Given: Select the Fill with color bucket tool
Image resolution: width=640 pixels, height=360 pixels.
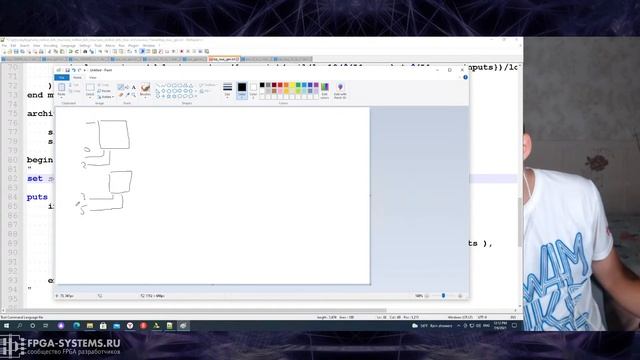Looking at the screenshot, I should [x=127, y=87].
